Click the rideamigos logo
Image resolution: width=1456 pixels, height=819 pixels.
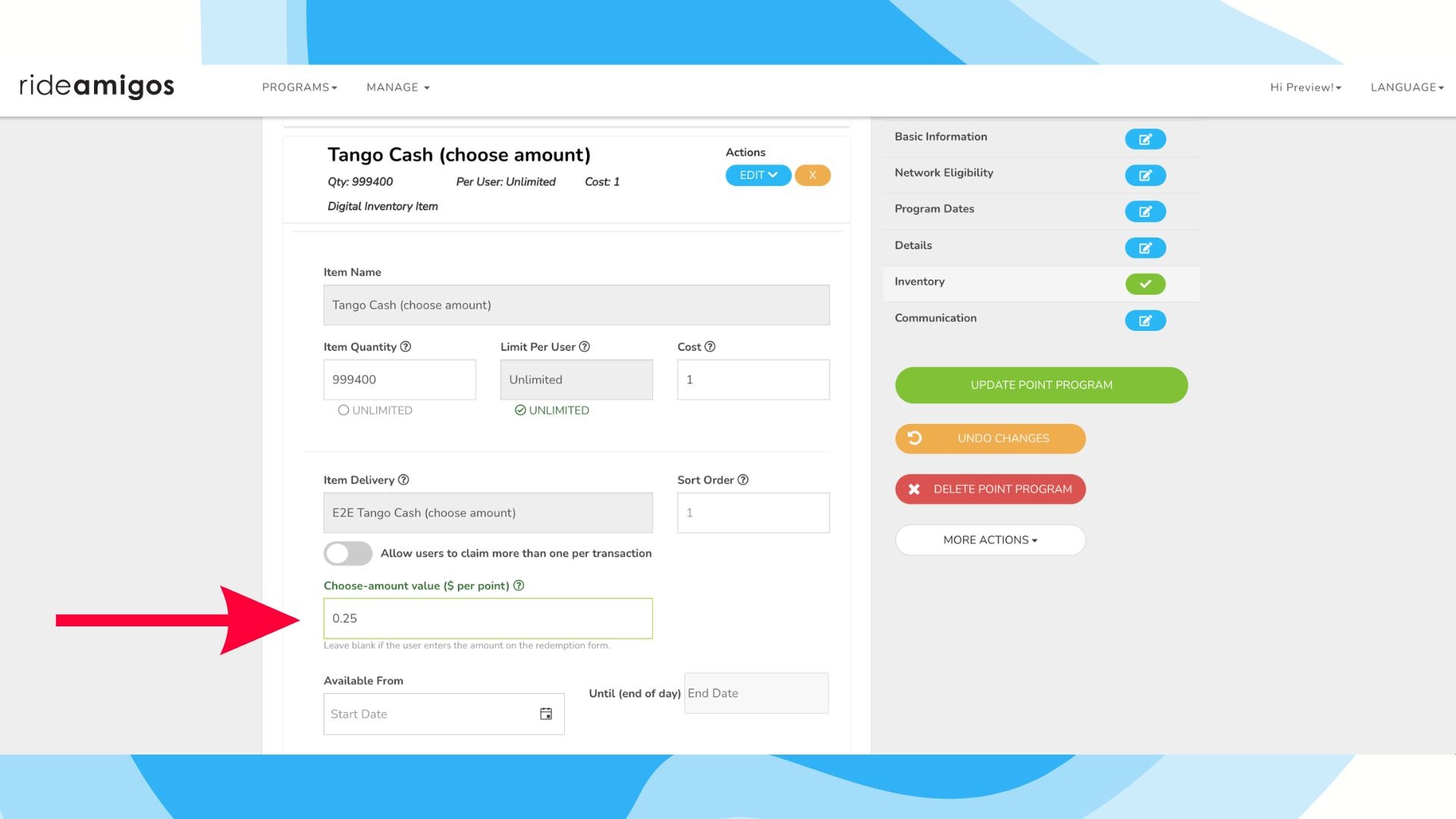(96, 86)
